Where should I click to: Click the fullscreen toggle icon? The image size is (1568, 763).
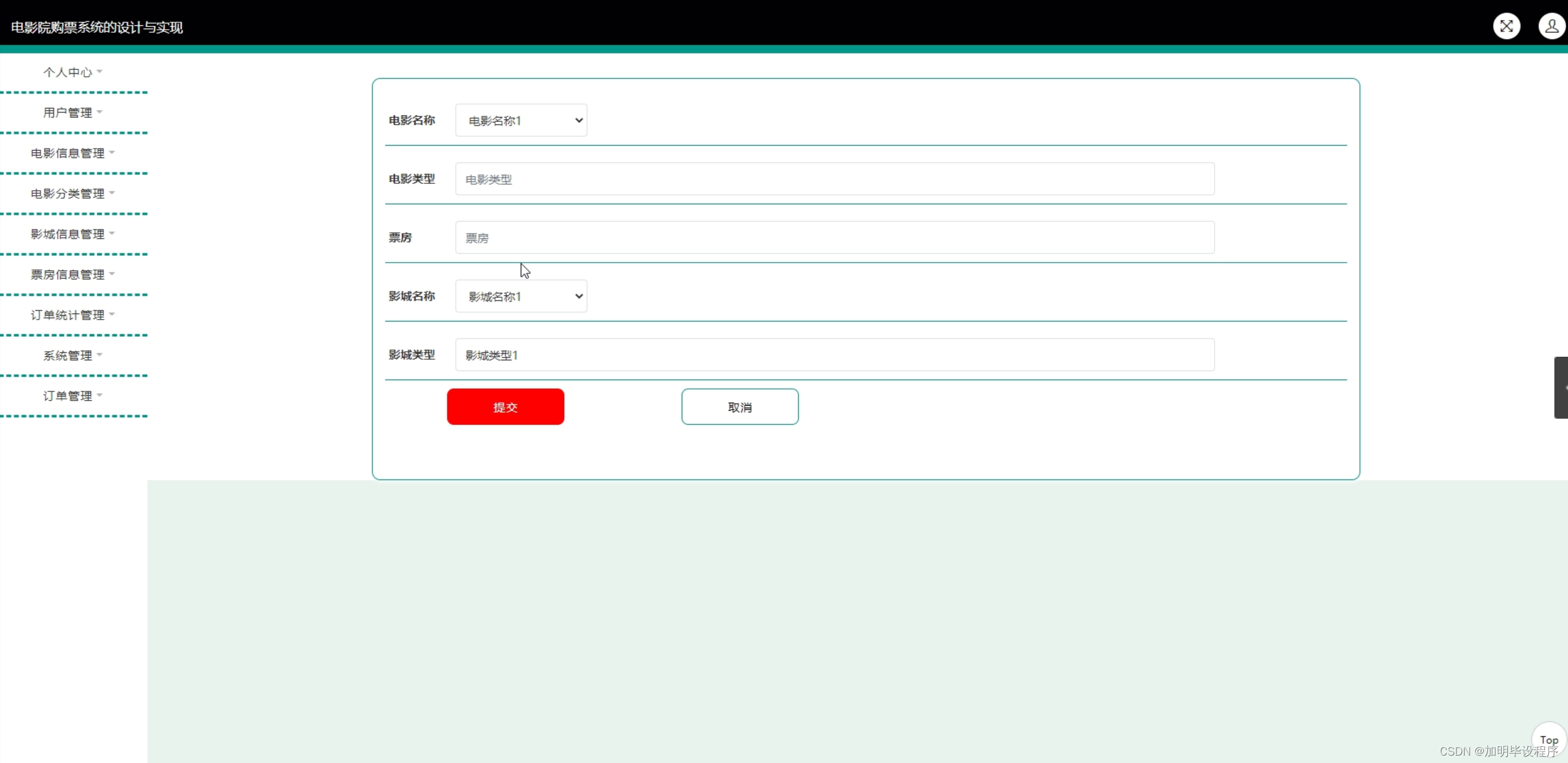point(1506,26)
